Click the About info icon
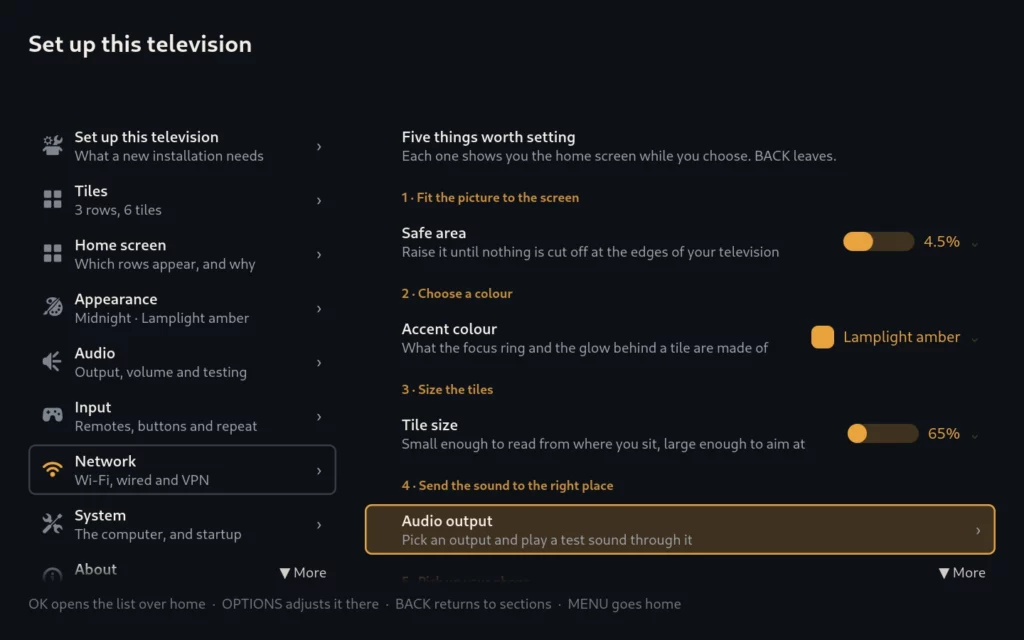Screen dimensions: 1024x640 tap(52, 575)
